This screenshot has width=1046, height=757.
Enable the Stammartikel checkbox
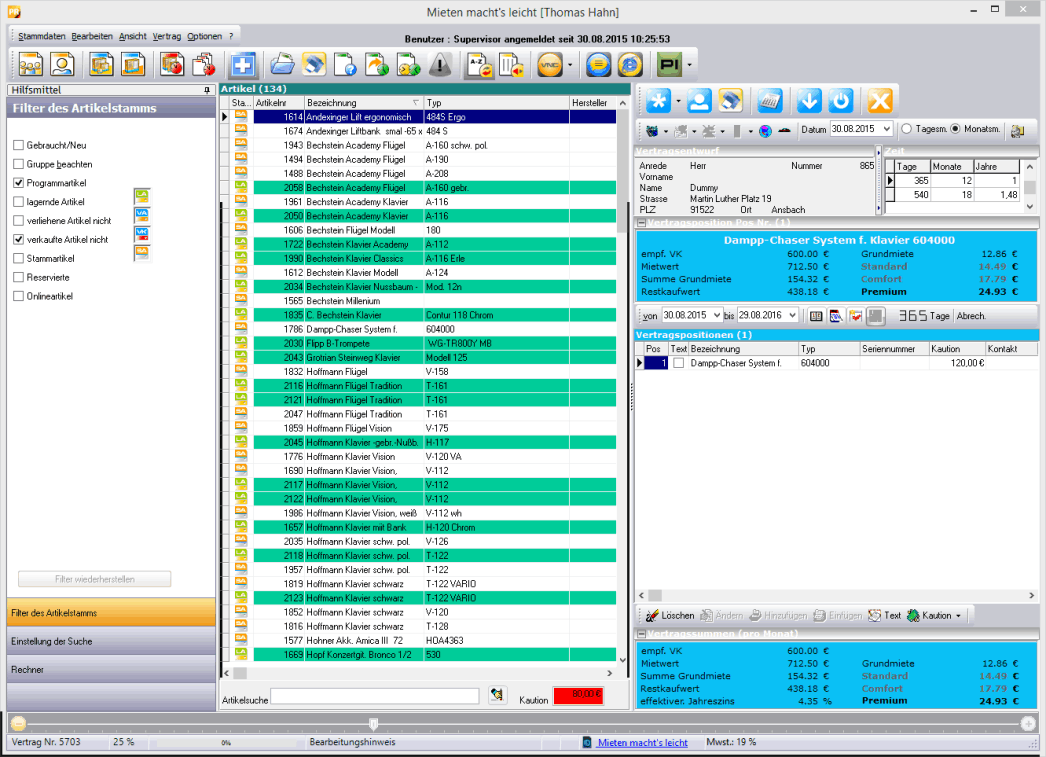[x=19, y=259]
